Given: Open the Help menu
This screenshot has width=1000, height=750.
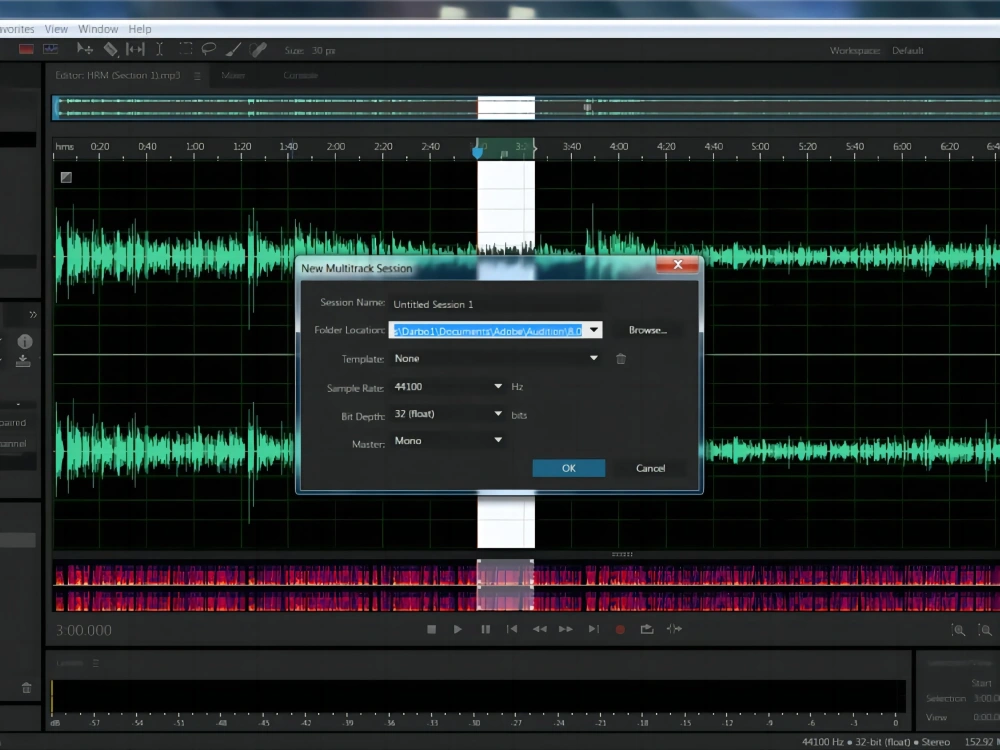Looking at the screenshot, I should pos(140,29).
